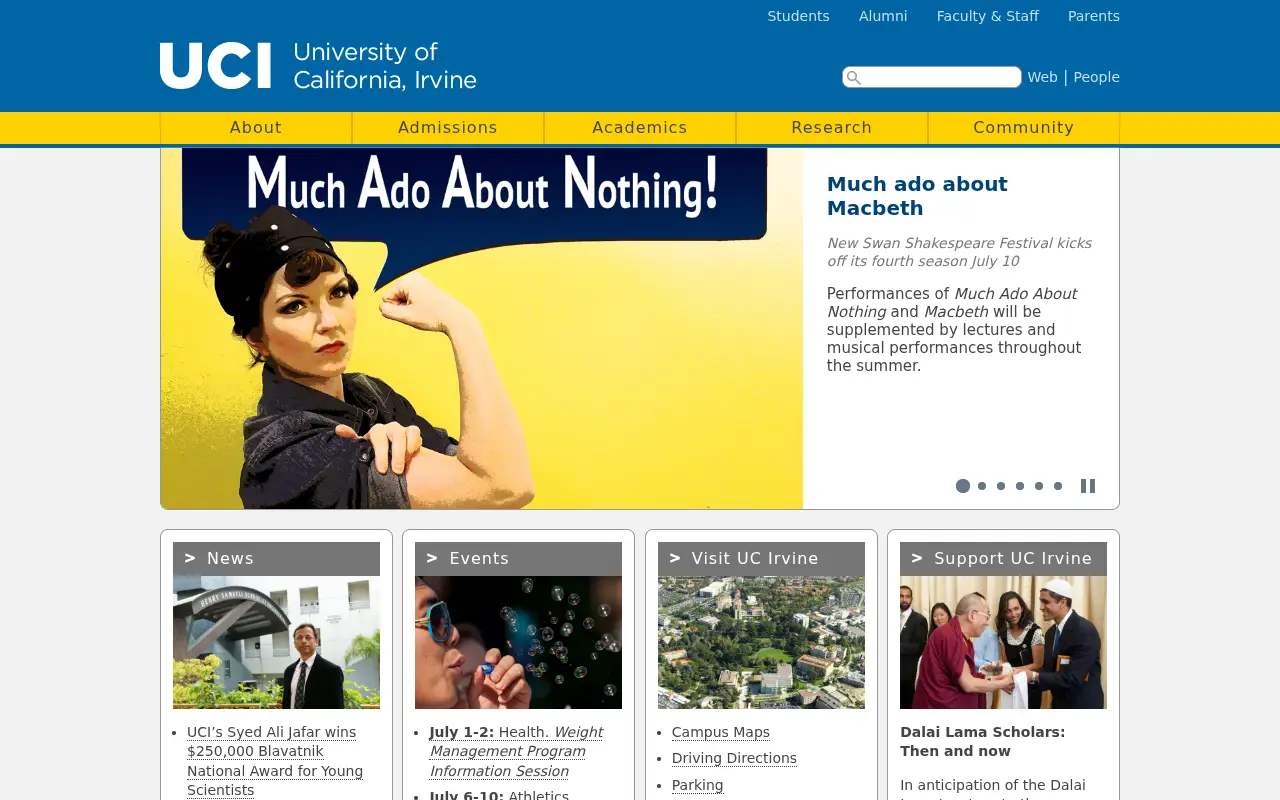The image size is (1280, 800).
Task: Open Faculty & Staff link
Action: [x=988, y=16]
